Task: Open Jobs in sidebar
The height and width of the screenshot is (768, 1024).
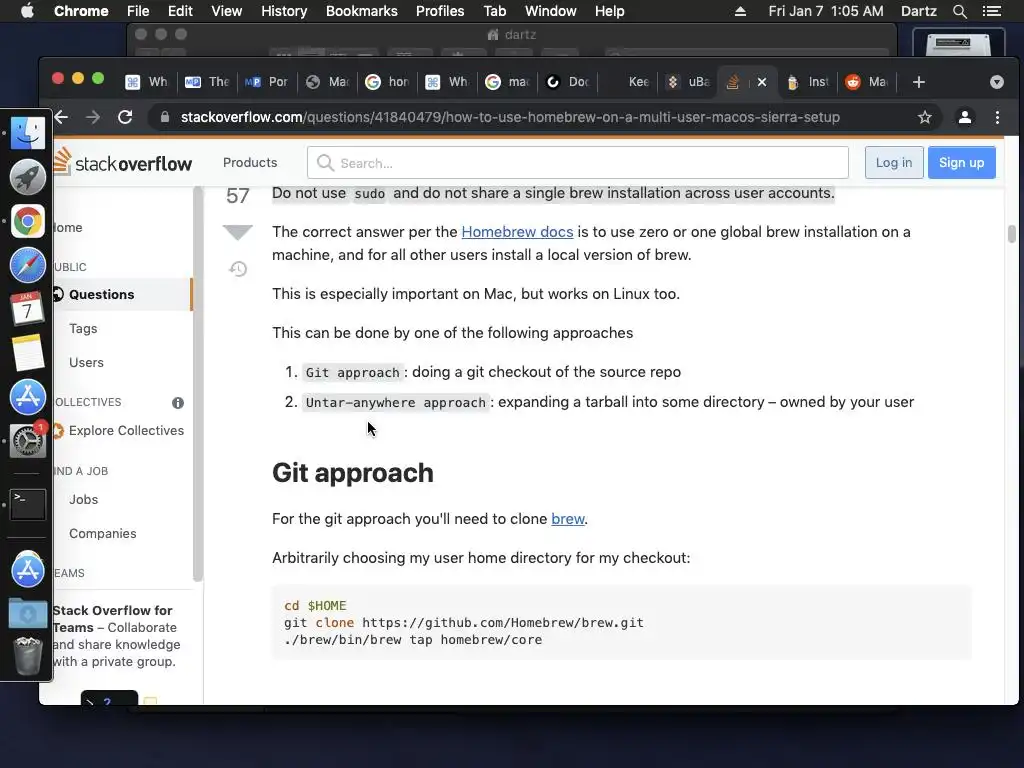Action: [x=84, y=500]
